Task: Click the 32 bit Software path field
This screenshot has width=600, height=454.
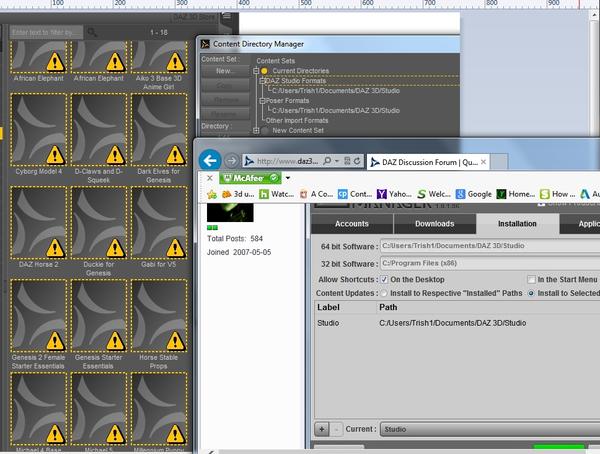Action: [x=490, y=263]
